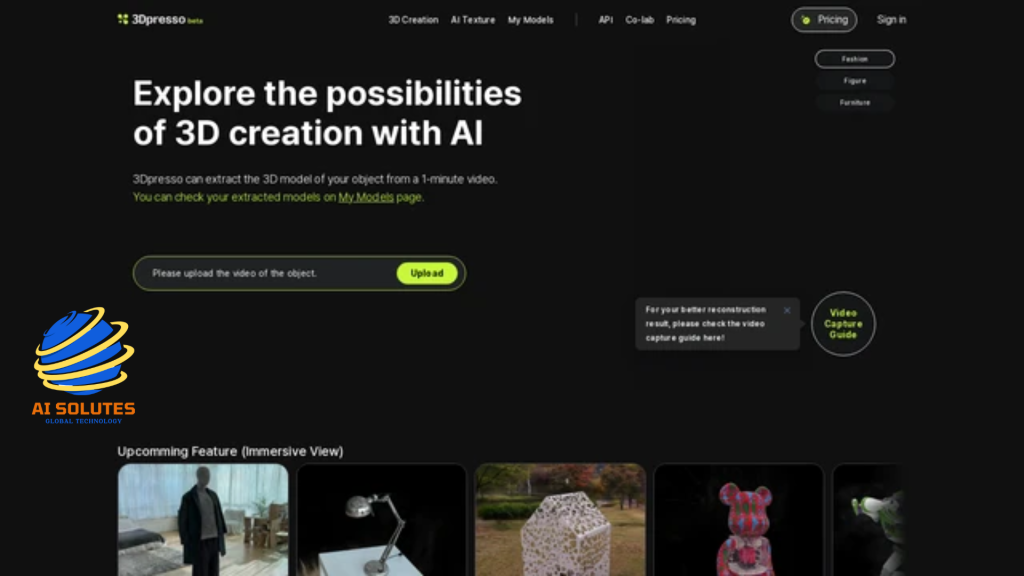Go to My Models in navigation
Screen dimensions: 1024x576
pyautogui.click(x=530, y=20)
